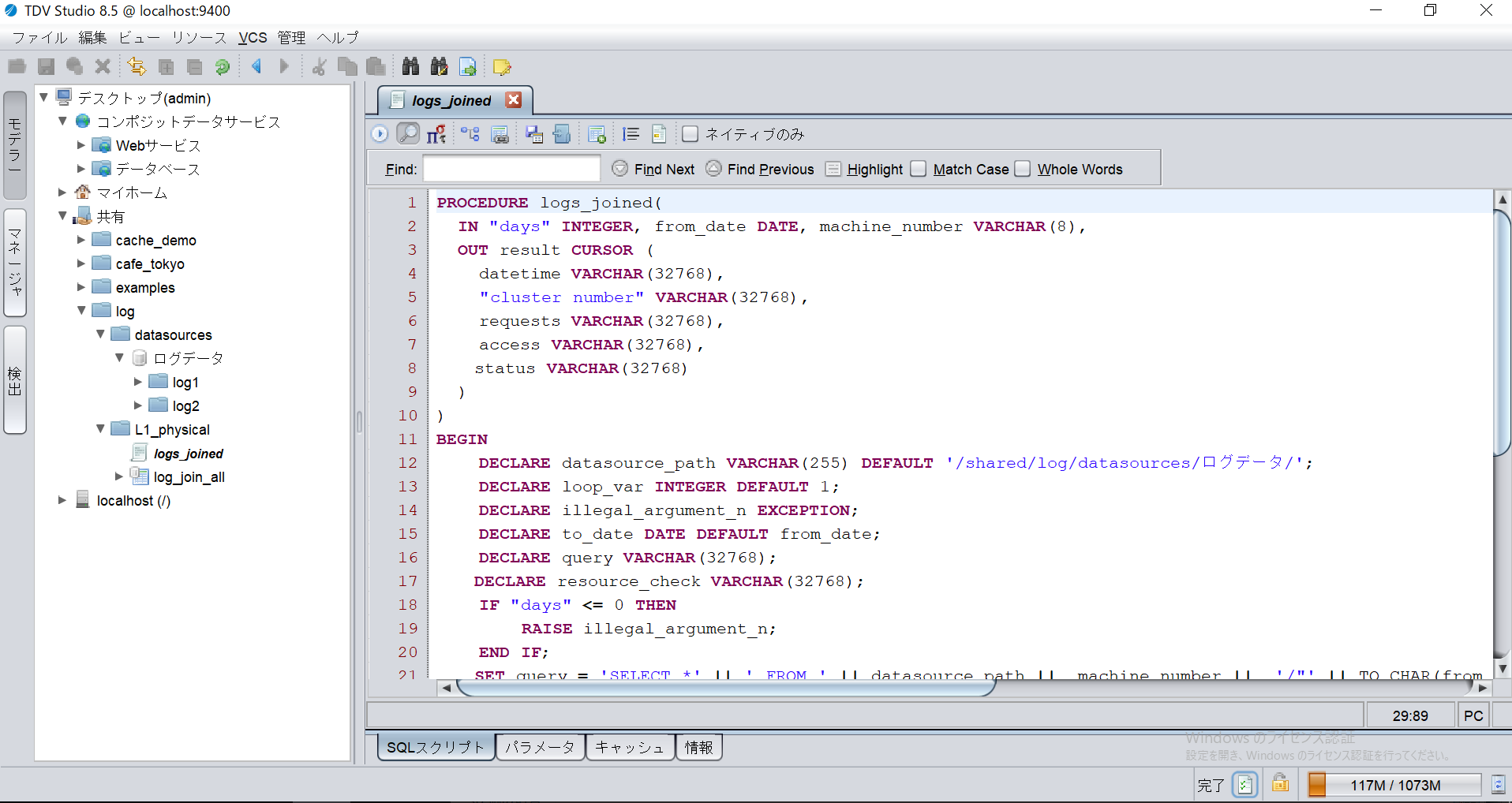This screenshot has height=803, width=1512.
Task: Enable the ネイティブのみ checkbox
Action: pos(690,134)
